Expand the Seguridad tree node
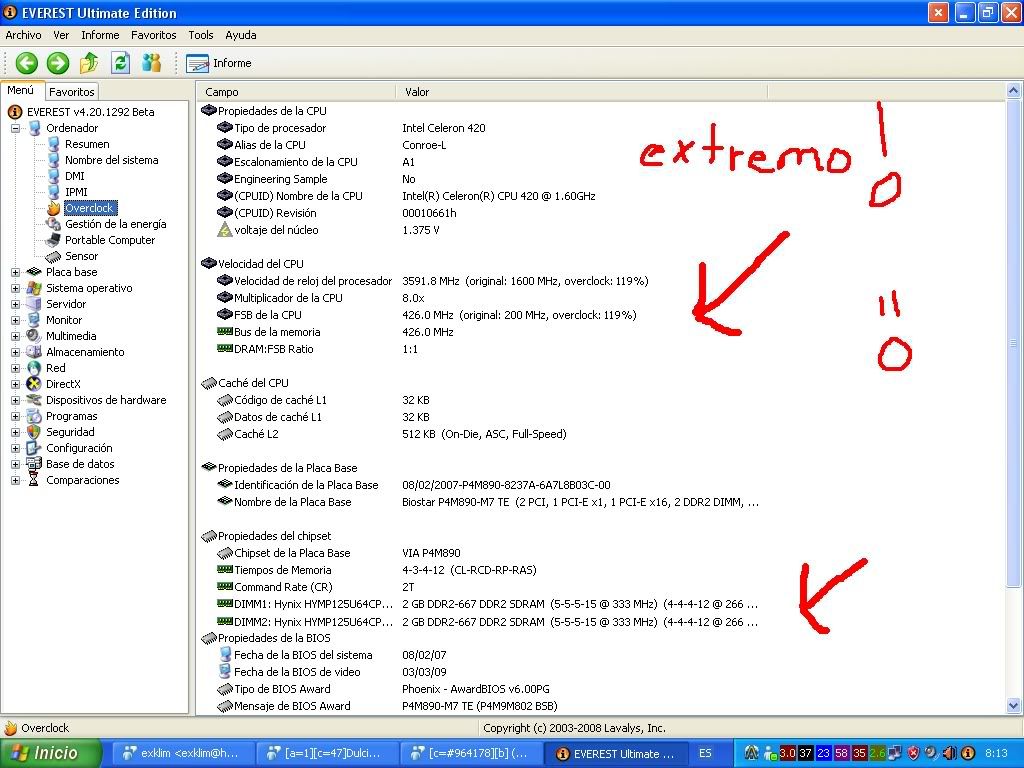Image resolution: width=1024 pixels, height=768 pixels. [x=16, y=432]
